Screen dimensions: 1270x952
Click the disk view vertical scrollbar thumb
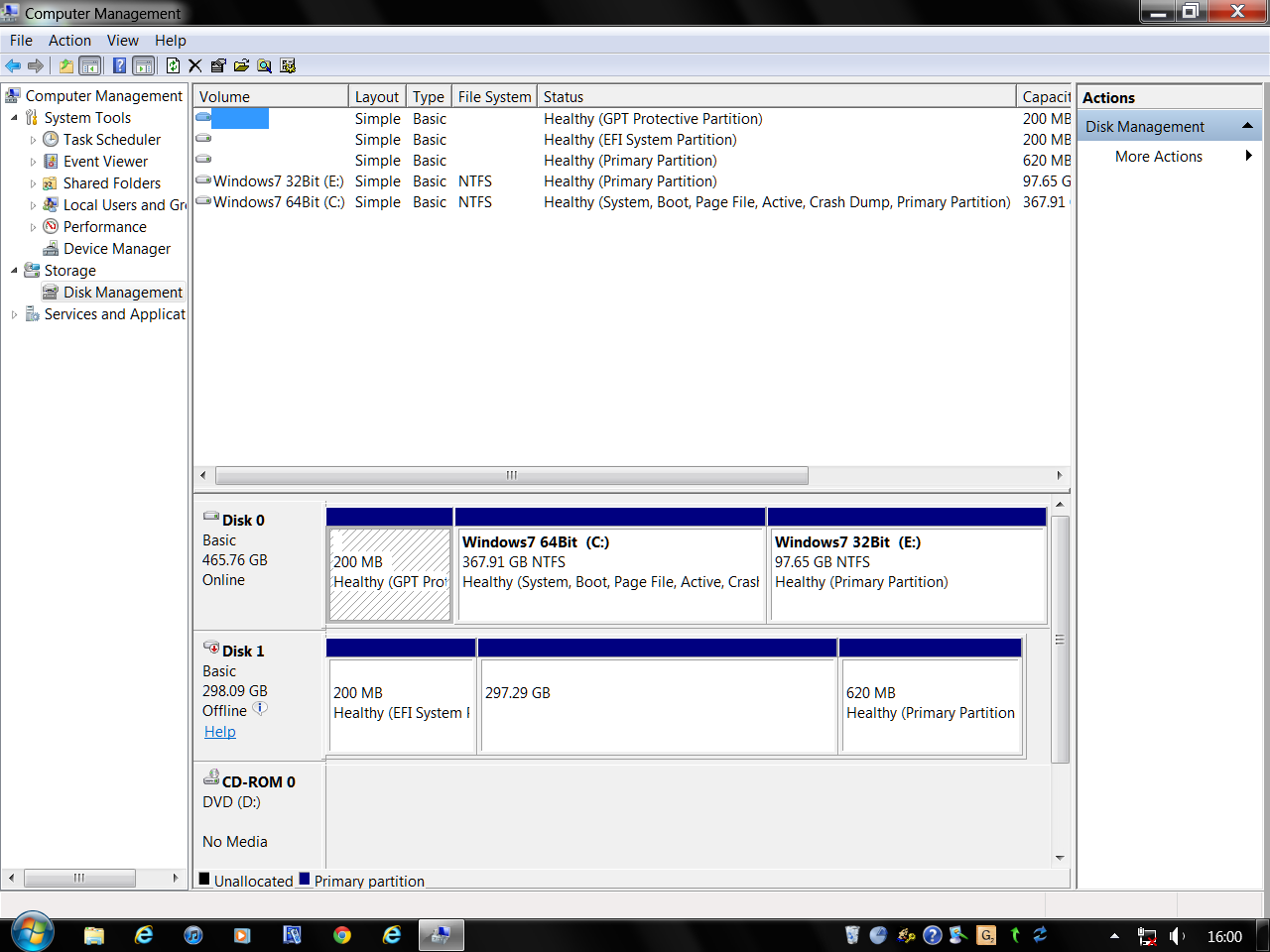pos(1060,640)
